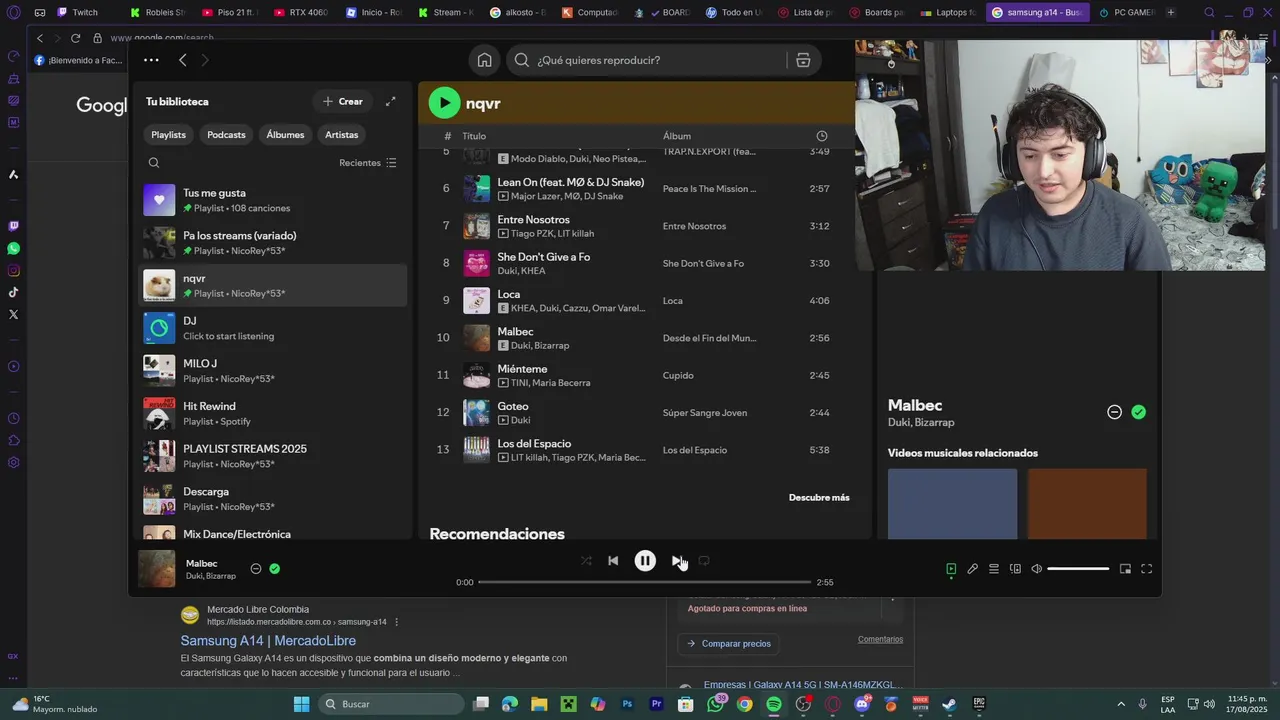Hide Malbec via minus icon in player bar
Image resolution: width=1280 pixels, height=720 pixels.
pos(256,569)
